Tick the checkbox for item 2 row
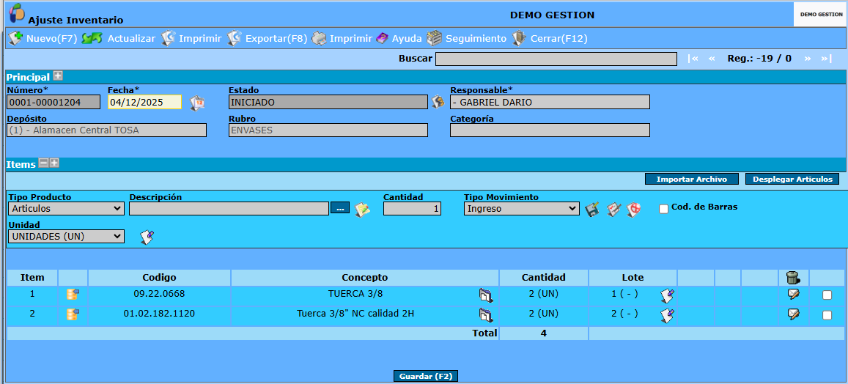 click(827, 315)
